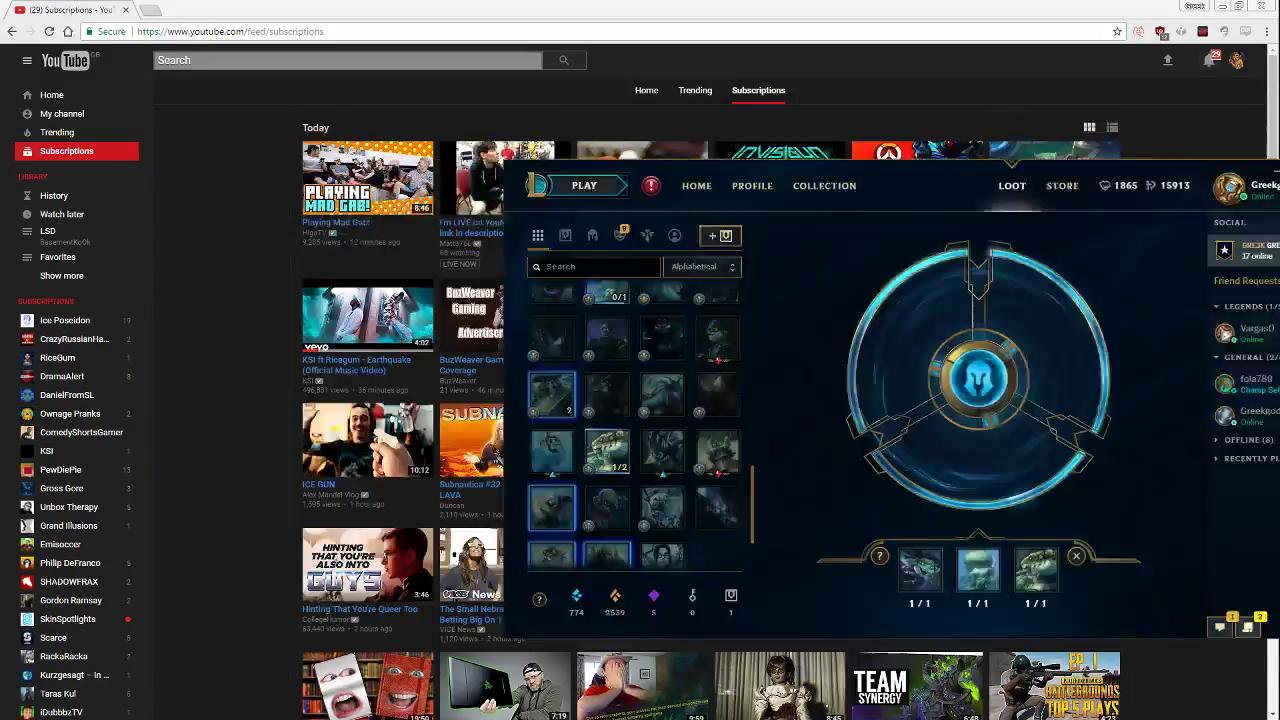Image resolution: width=1280 pixels, height=720 pixels.
Task: Click the YouTube logo
Action: [66, 61]
